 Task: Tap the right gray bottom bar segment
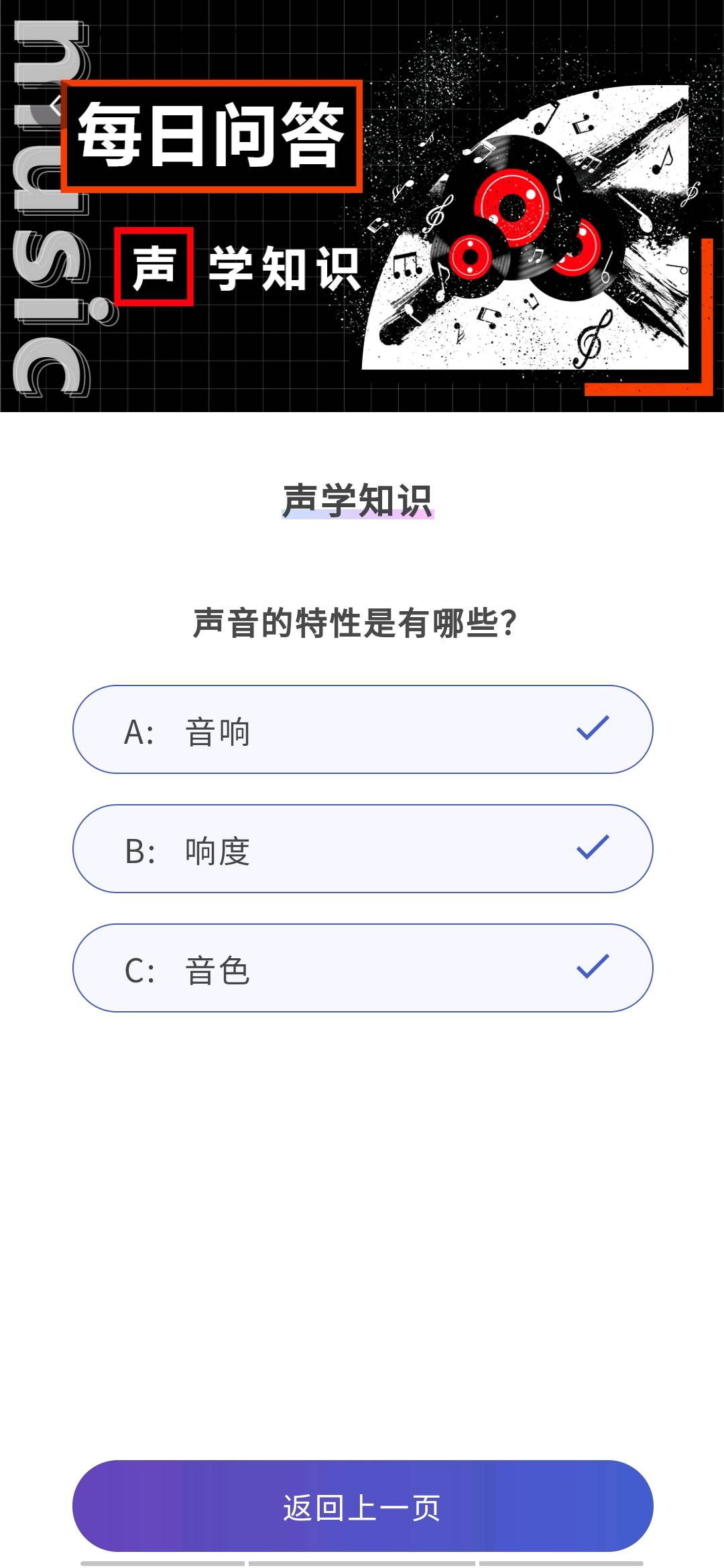(561, 1563)
